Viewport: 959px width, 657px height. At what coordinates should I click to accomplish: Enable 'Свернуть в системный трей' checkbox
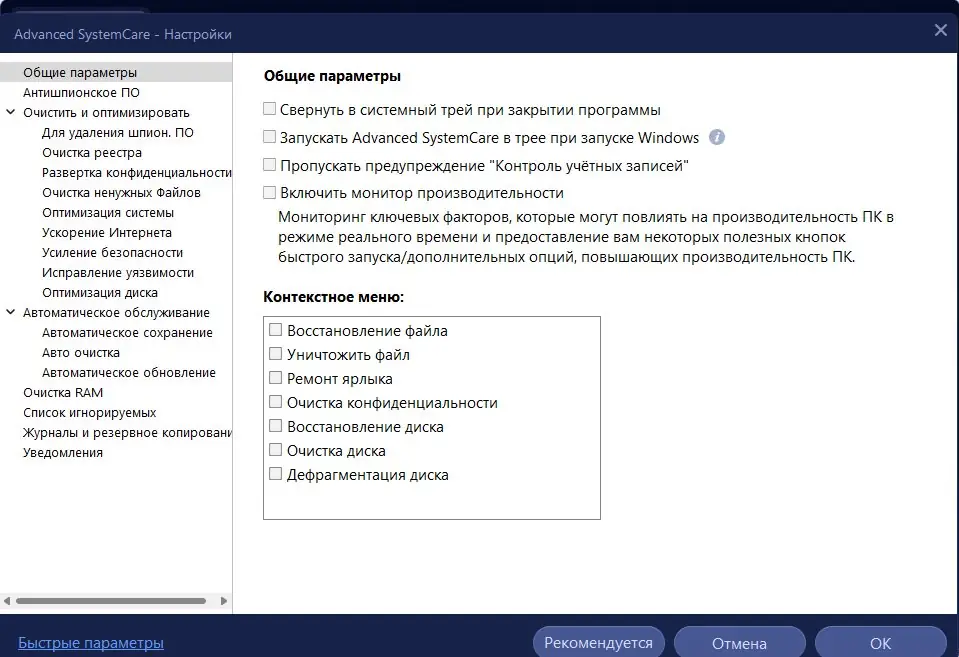coord(269,109)
